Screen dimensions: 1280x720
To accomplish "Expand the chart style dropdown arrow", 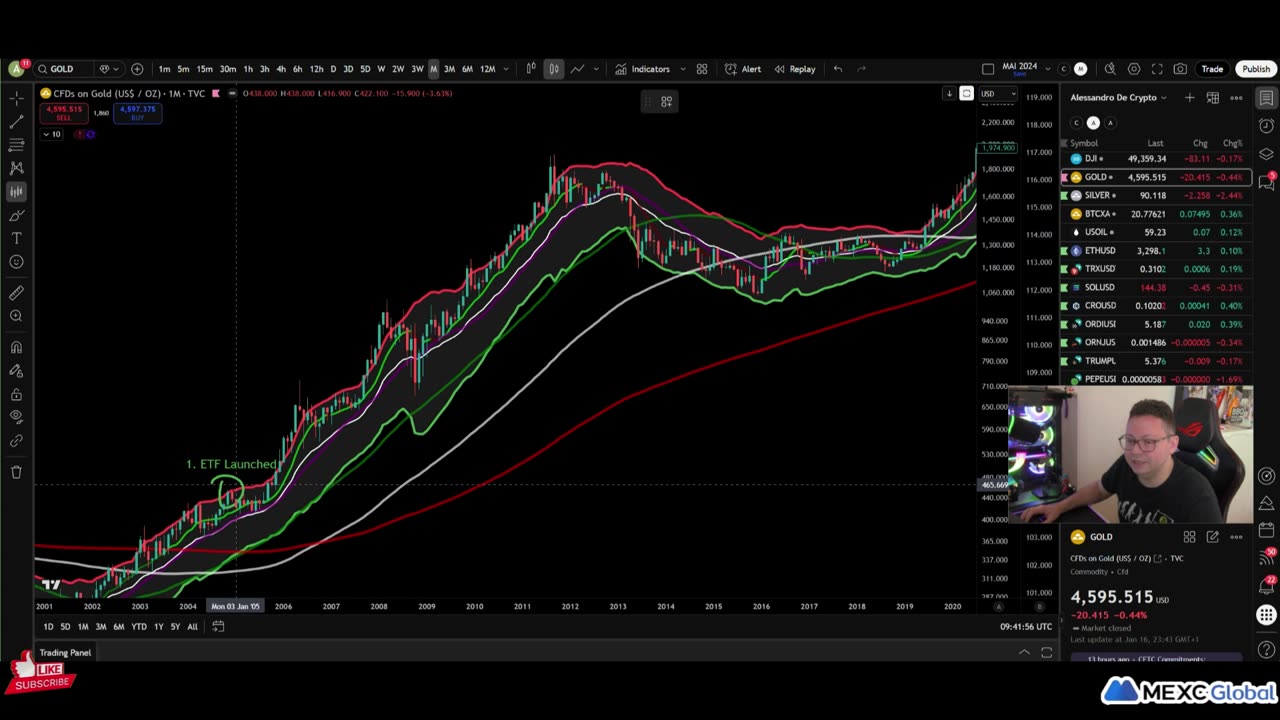I will click(596, 69).
